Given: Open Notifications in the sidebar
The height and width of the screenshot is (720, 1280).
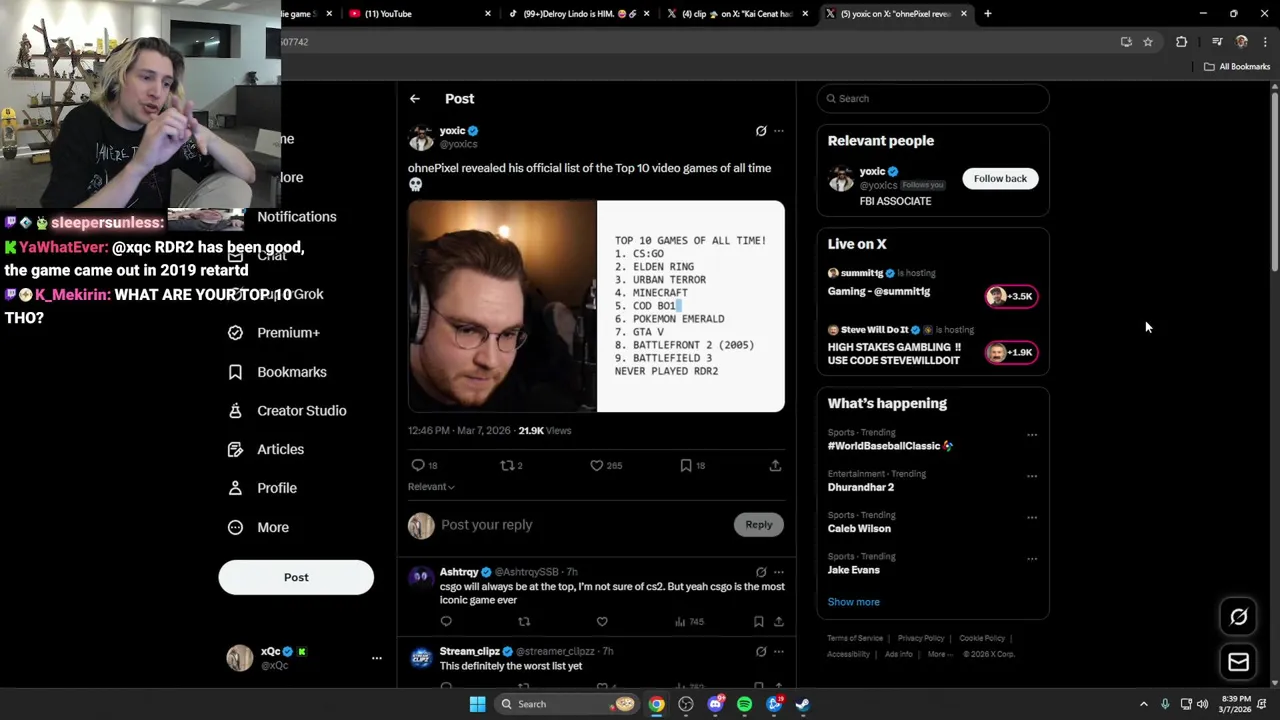Looking at the screenshot, I should click(297, 217).
